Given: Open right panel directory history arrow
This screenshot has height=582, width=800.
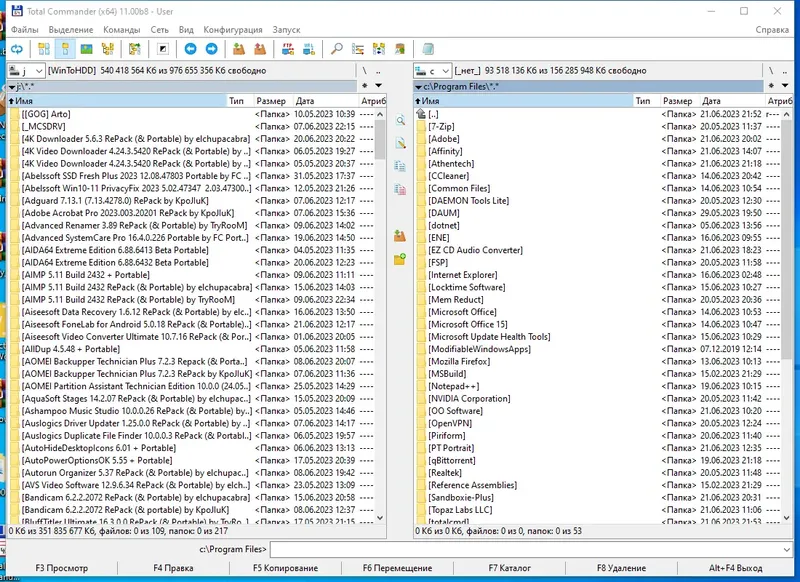Looking at the screenshot, I should pos(785,86).
